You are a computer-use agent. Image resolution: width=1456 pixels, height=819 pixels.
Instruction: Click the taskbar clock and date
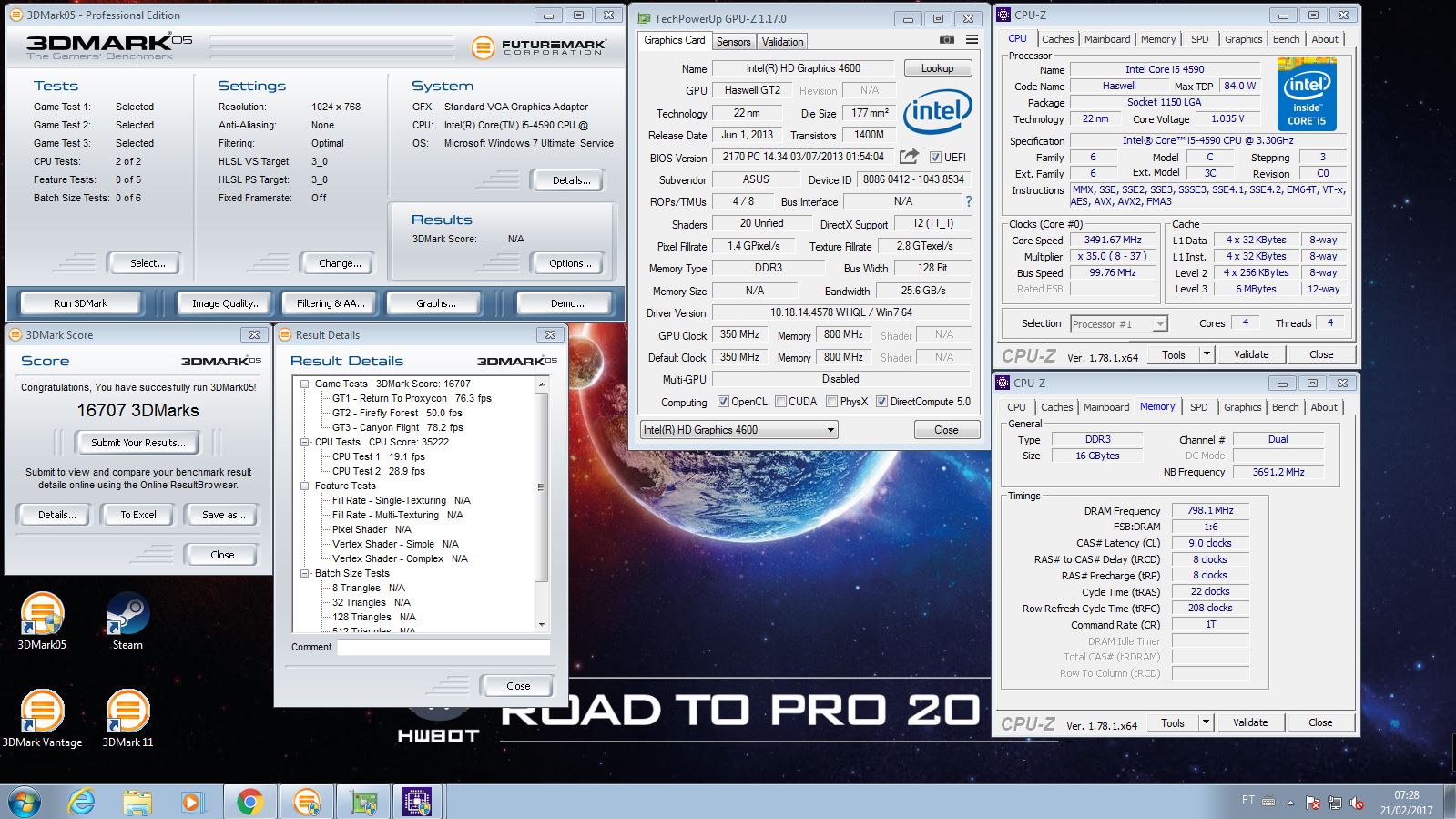coord(1406,802)
